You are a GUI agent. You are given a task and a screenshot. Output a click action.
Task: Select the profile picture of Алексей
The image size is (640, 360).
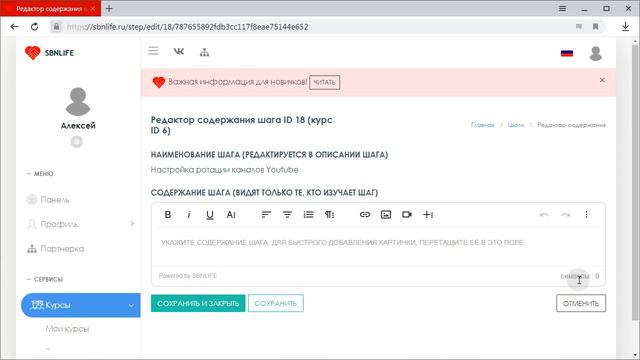click(x=78, y=102)
